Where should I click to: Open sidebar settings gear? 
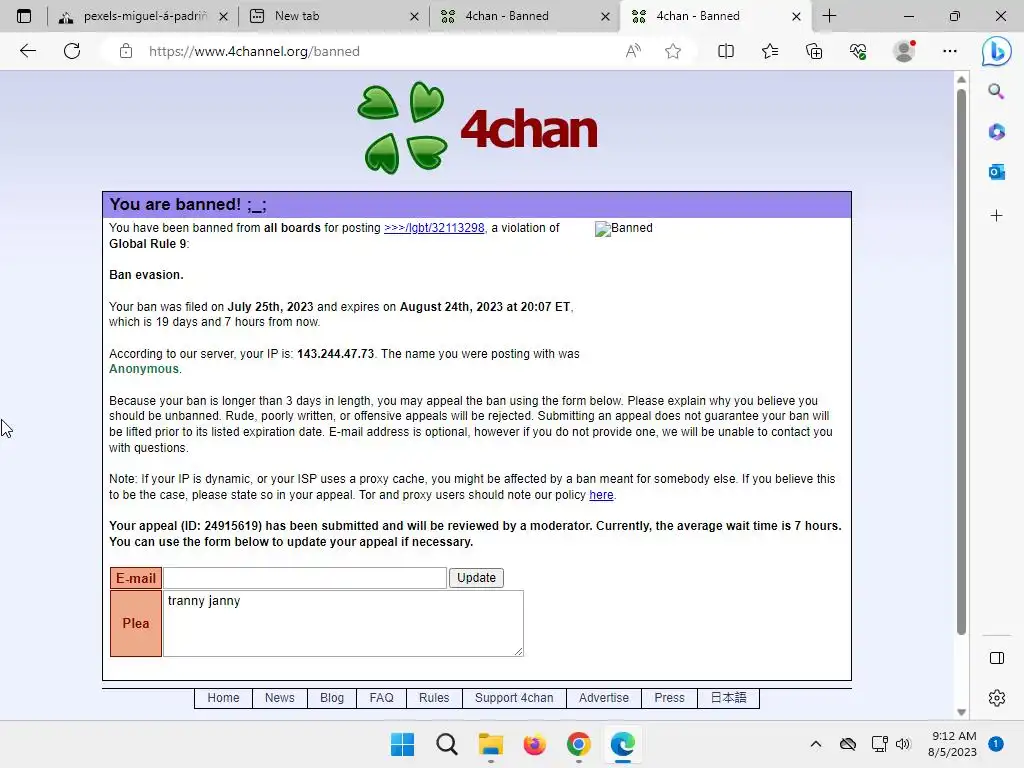tap(997, 698)
